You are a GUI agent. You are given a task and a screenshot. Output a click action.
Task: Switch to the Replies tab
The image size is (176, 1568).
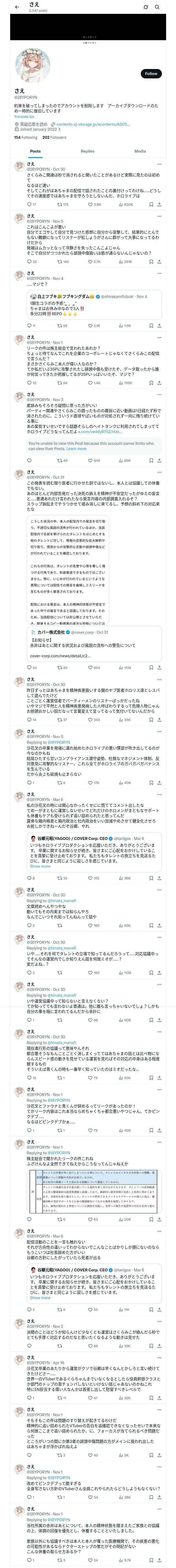pos(87,151)
